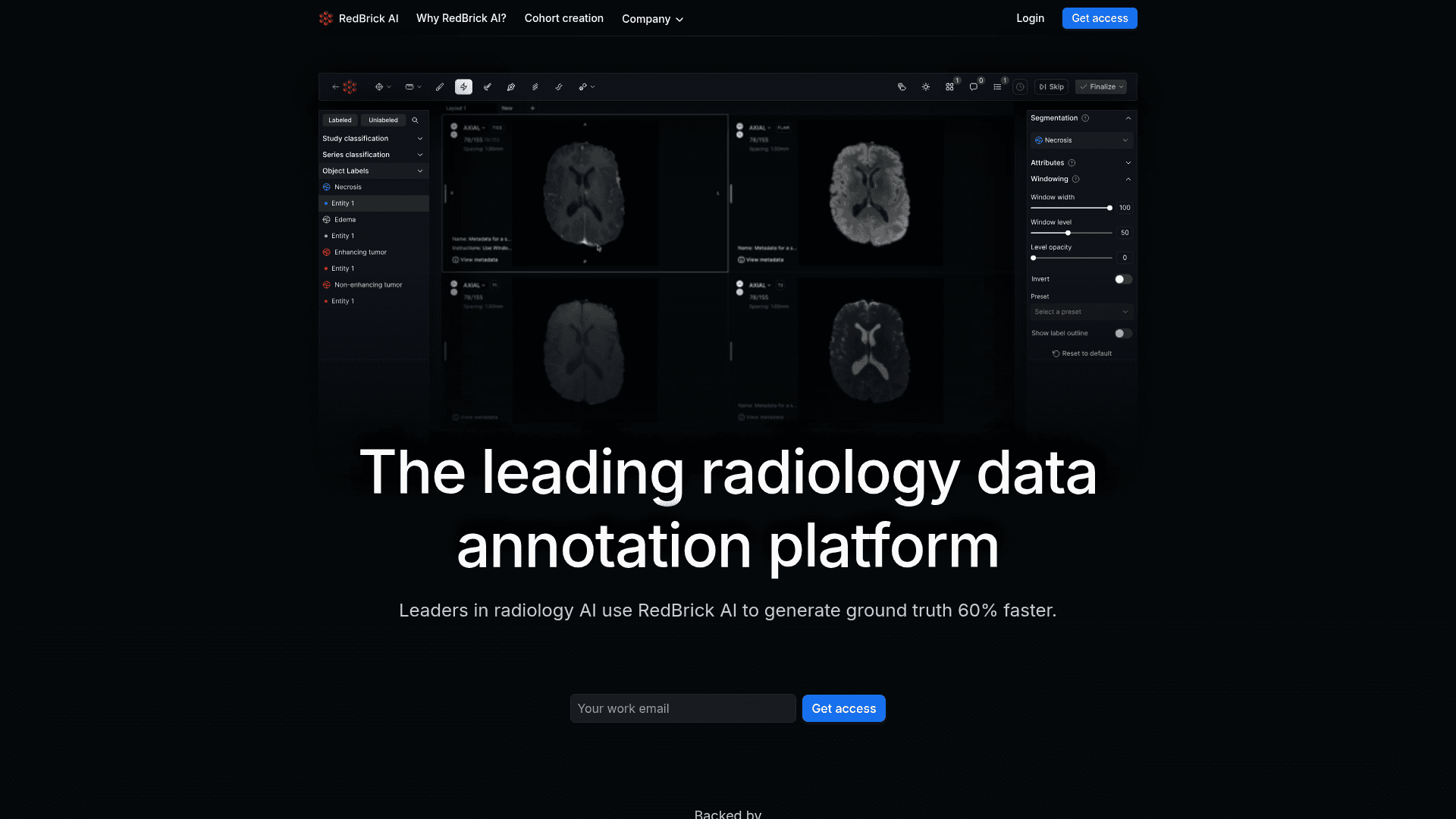The height and width of the screenshot is (819, 1456).
Task: Click the Skip button
Action: [x=1051, y=87]
